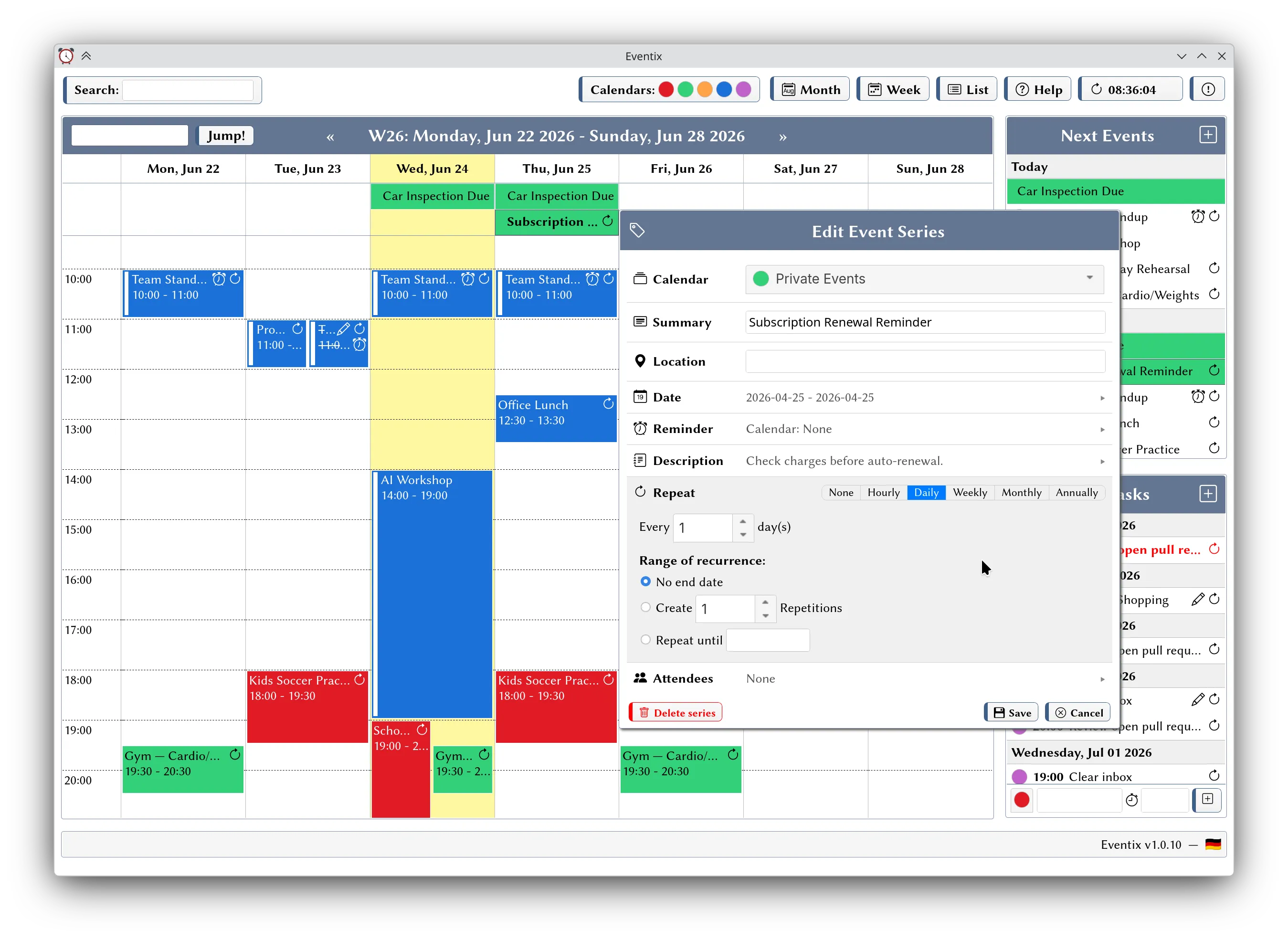
Task: Click the Jump! button
Action: [225, 136]
